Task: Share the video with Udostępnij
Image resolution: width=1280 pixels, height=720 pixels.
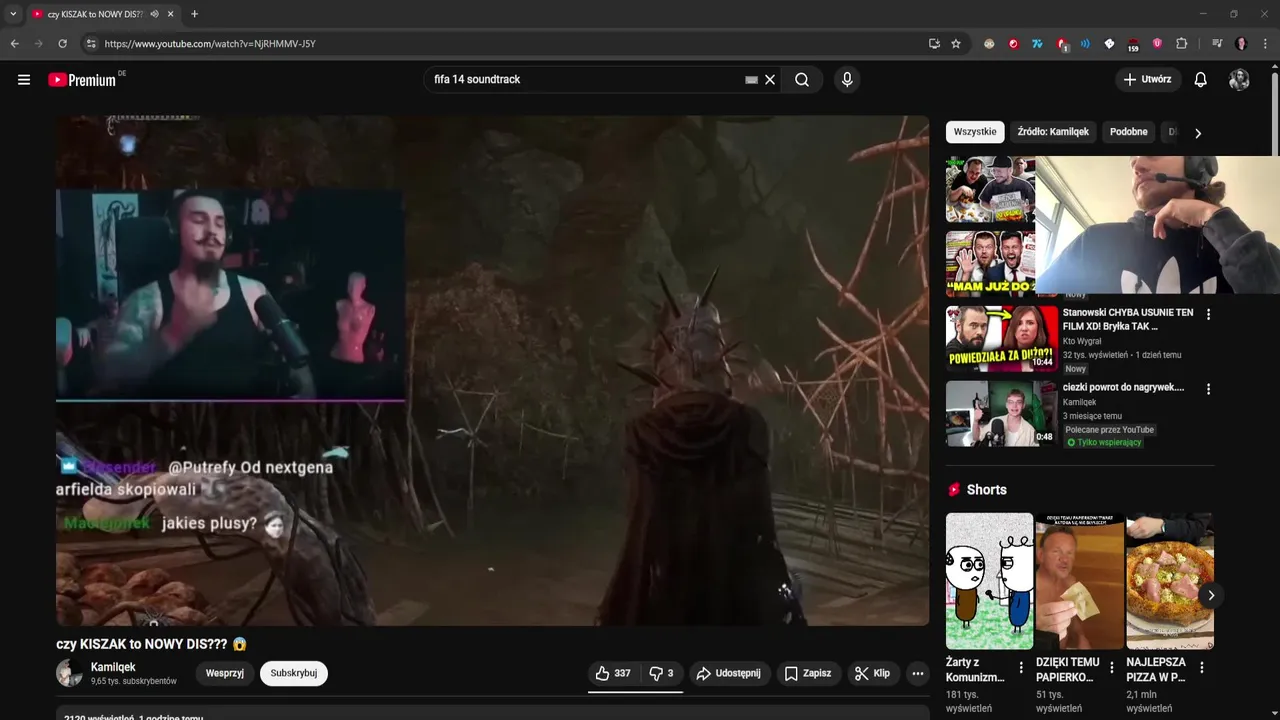Action: pyautogui.click(x=729, y=673)
